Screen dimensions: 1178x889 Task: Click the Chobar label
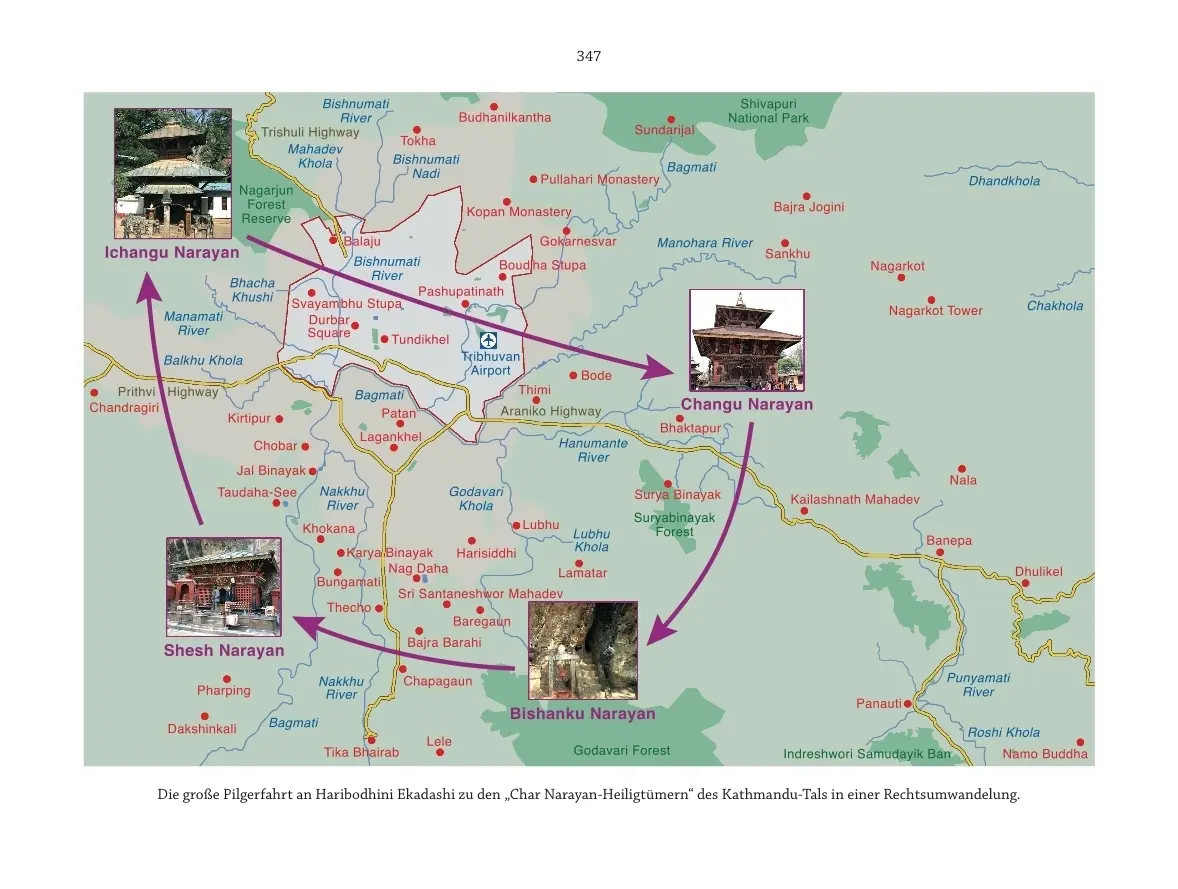pos(275,446)
